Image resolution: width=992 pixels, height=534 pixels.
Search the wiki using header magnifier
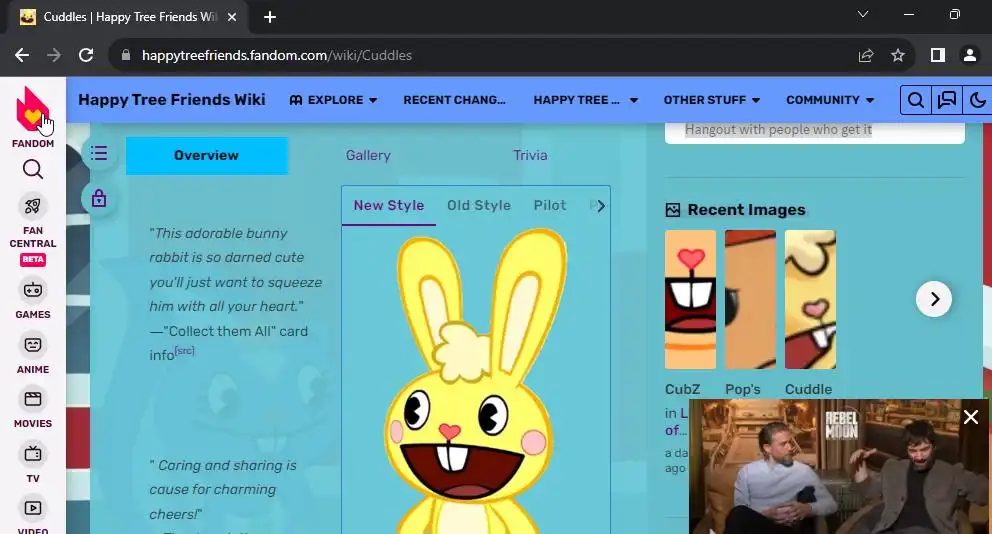tap(915, 100)
